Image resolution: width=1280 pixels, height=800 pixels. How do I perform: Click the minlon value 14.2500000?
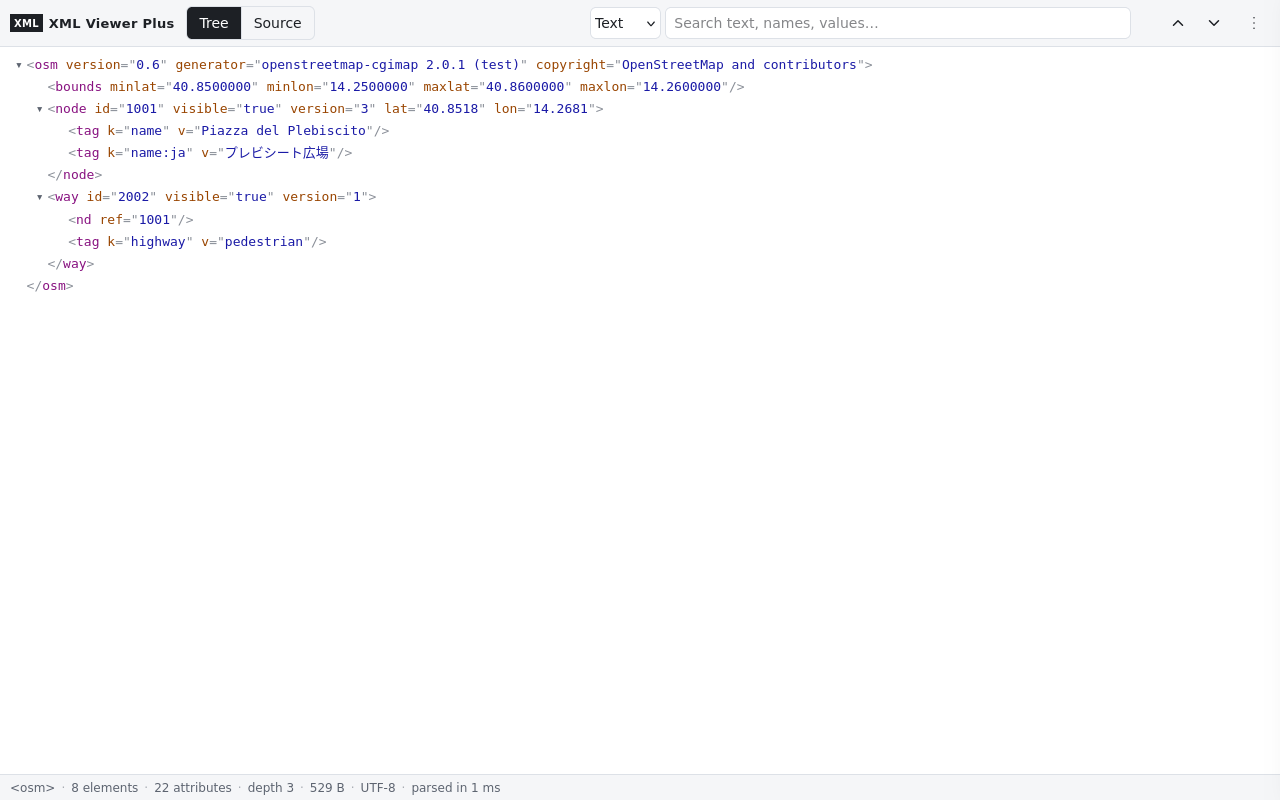tap(369, 87)
